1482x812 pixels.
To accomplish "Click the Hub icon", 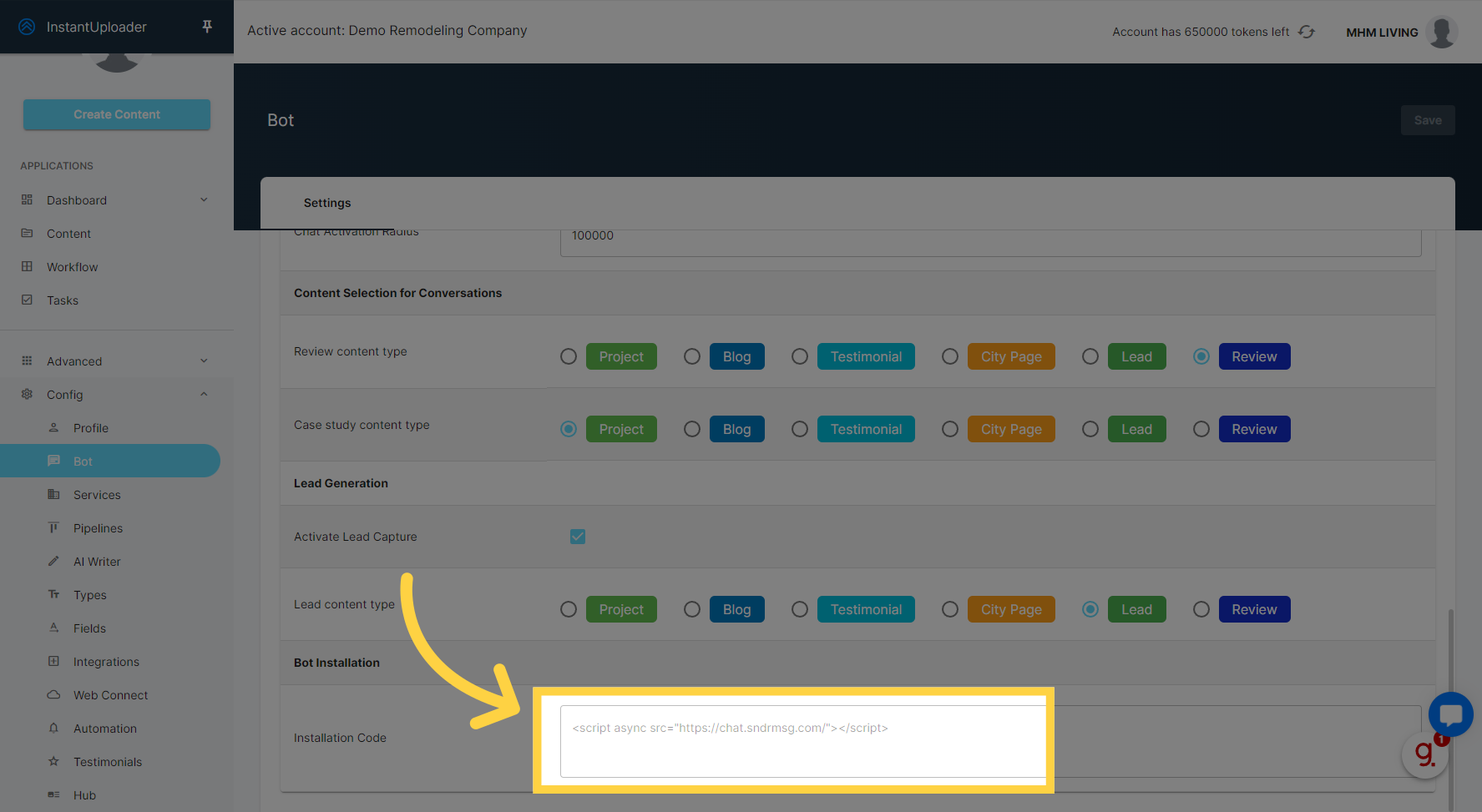I will tap(53, 795).
